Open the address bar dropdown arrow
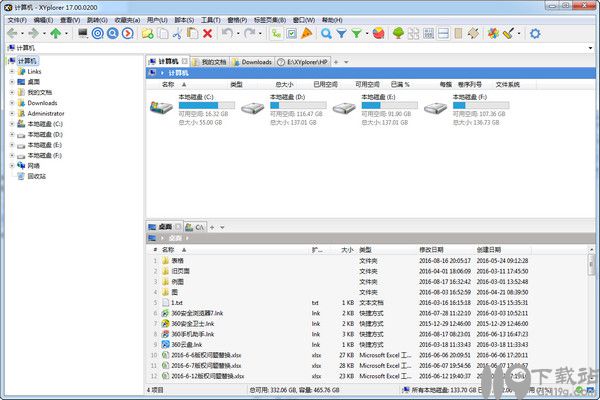Screen dimensions: 600x400 point(590,48)
